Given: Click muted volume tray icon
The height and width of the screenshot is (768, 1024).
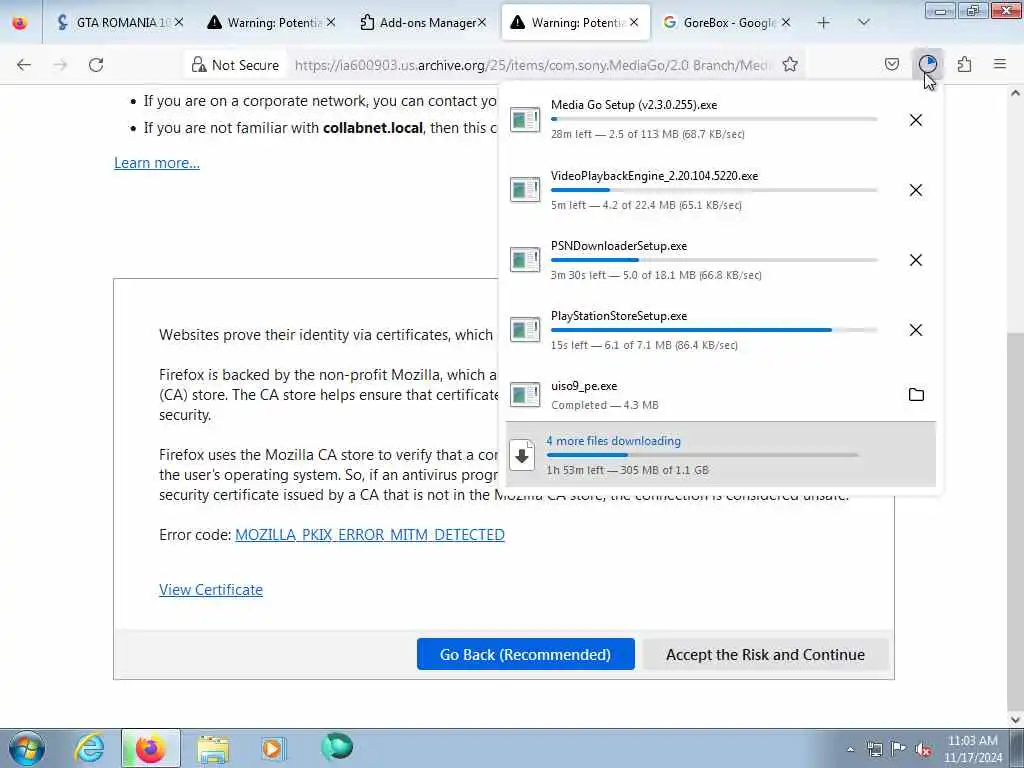Looking at the screenshot, I should pyautogui.click(x=923, y=749).
